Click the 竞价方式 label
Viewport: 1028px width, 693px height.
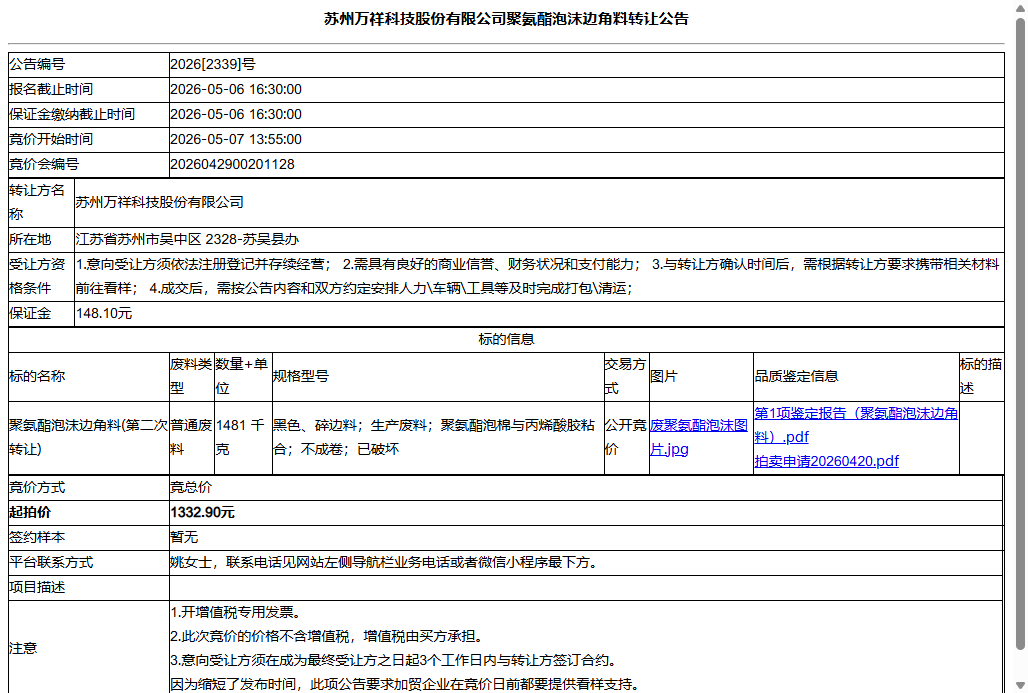[37, 487]
